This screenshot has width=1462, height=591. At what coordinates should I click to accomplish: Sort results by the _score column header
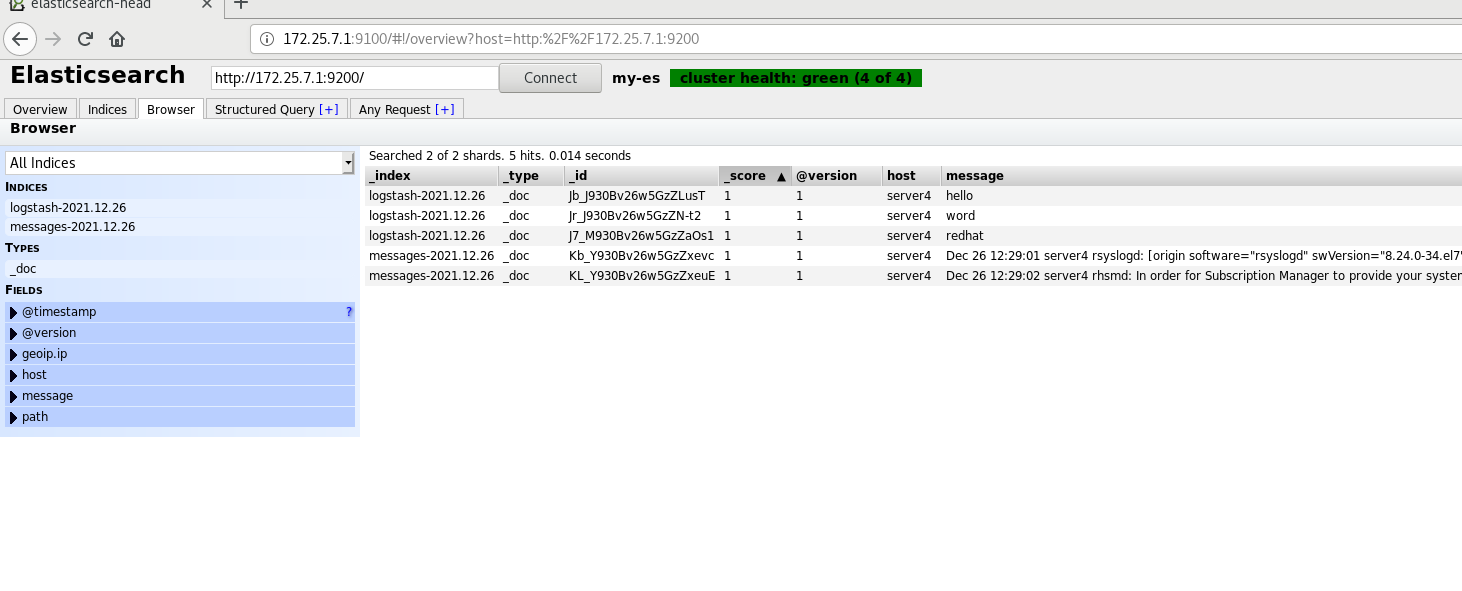coord(755,176)
